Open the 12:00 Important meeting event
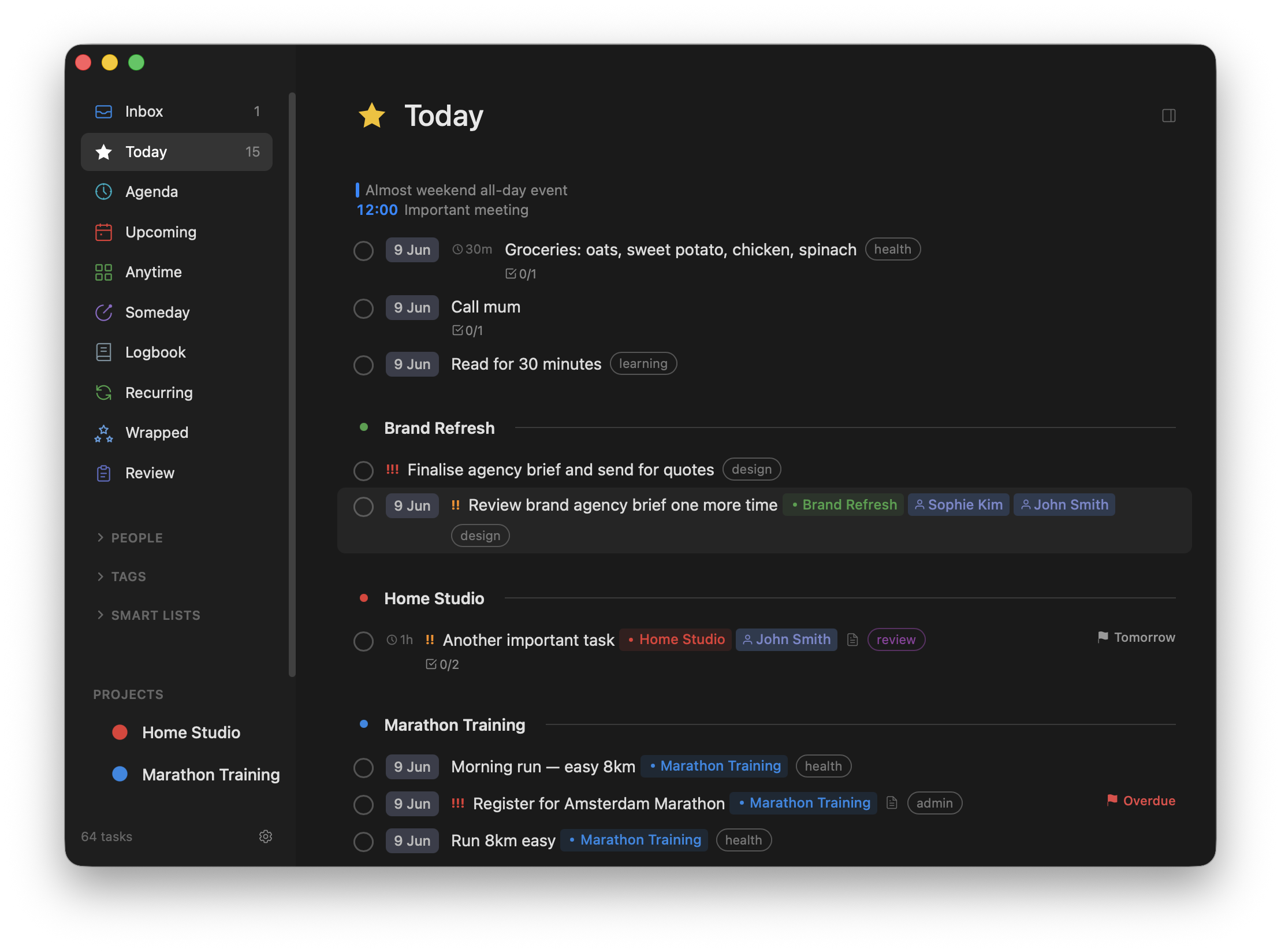 [442, 210]
